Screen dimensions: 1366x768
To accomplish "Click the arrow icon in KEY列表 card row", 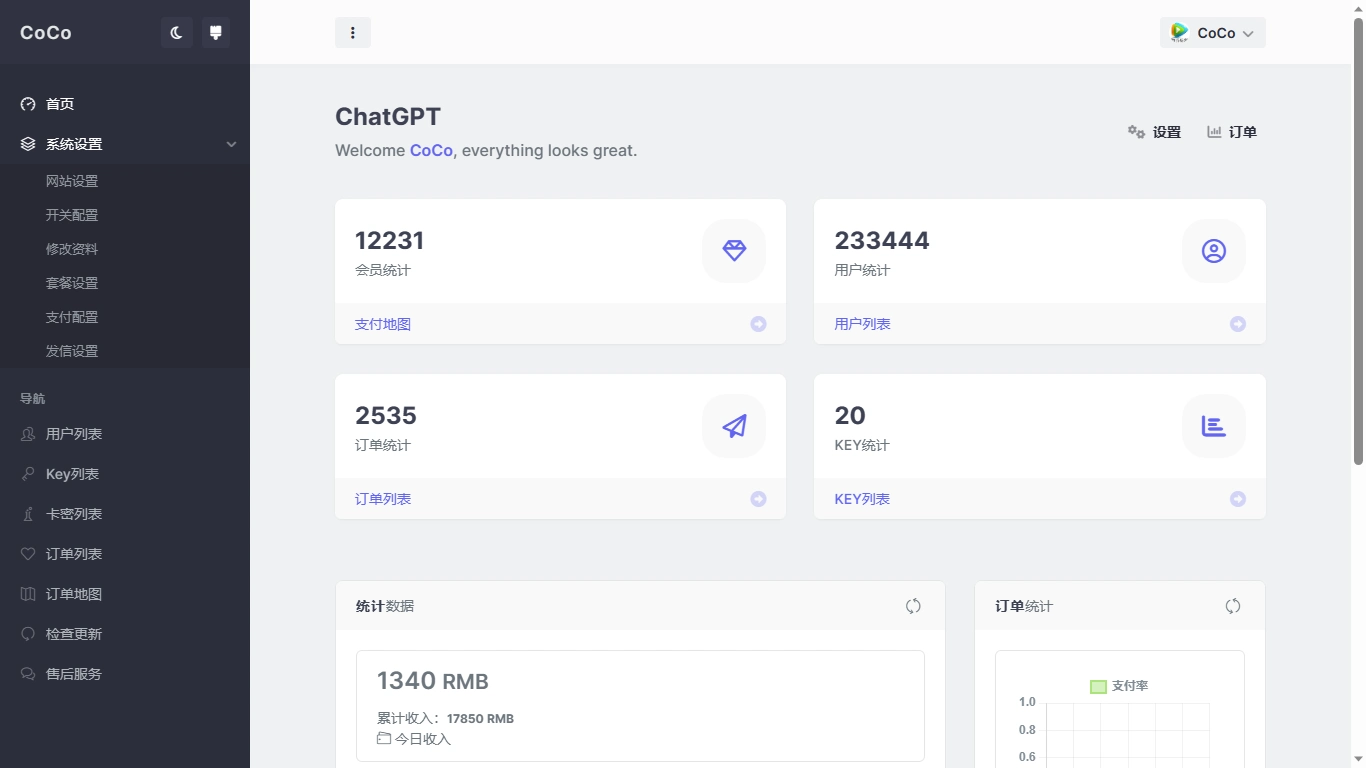I will 1238,499.
